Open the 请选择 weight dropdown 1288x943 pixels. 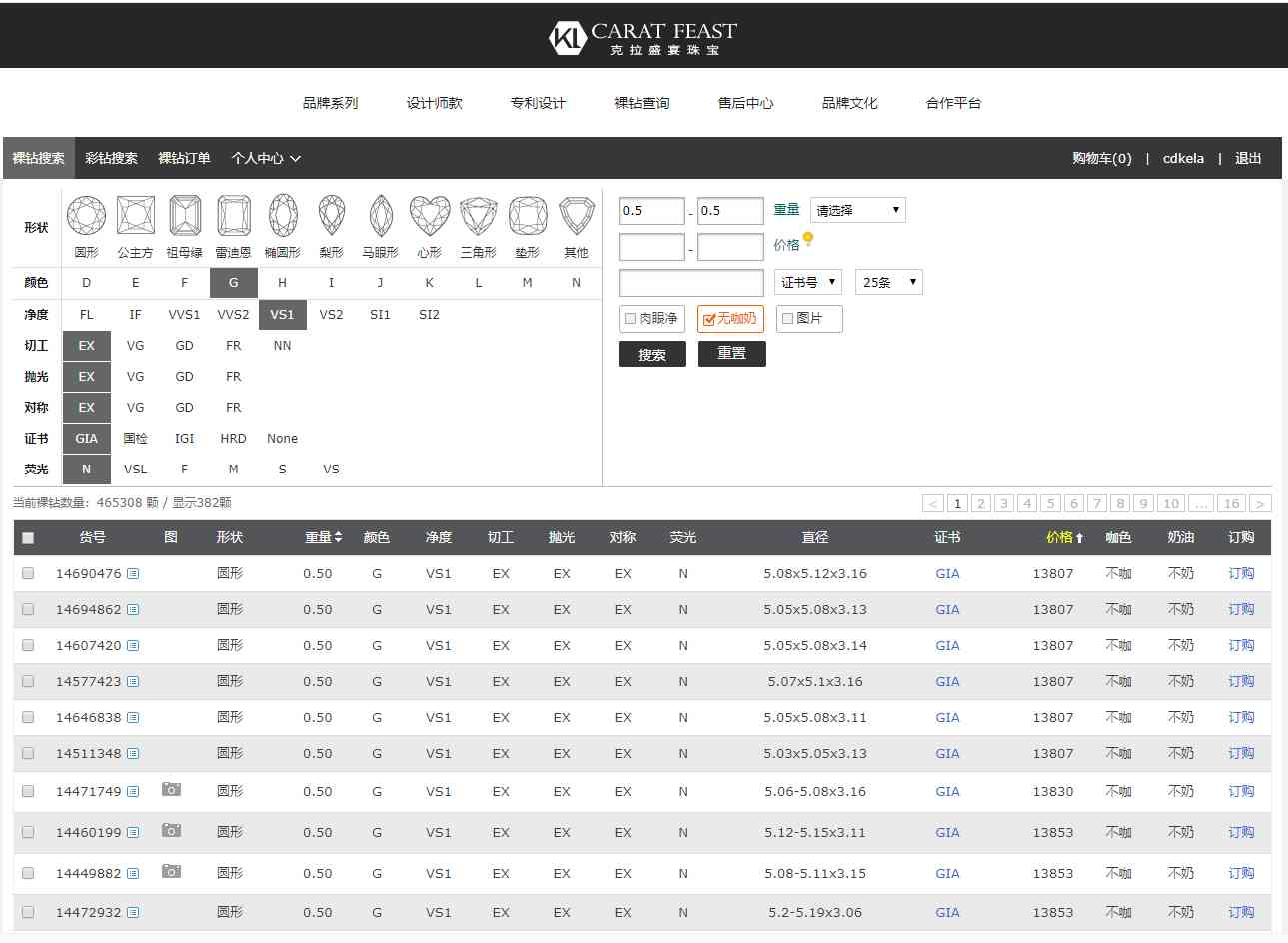pyautogui.click(x=858, y=211)
